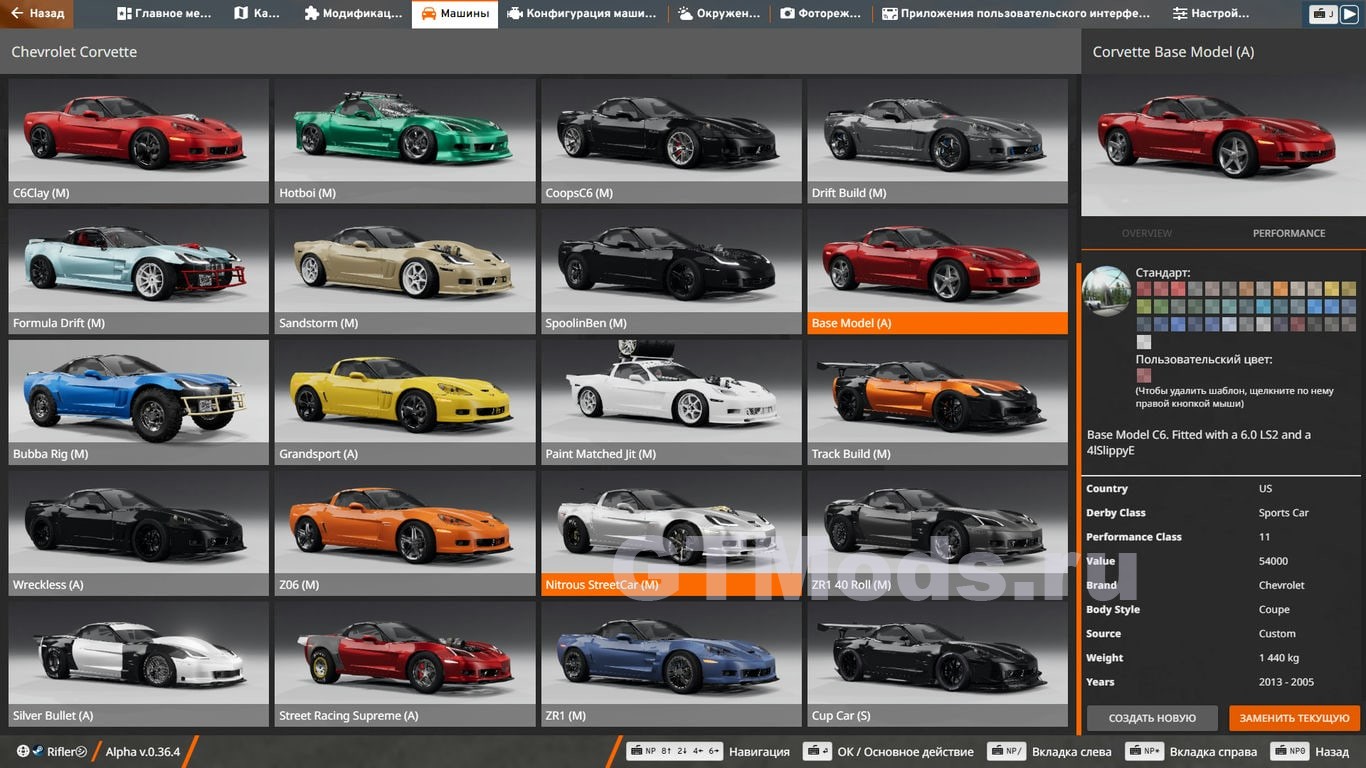
Task: Select the Formula Drift (M) thumbnail
Action: pos(139,272)
